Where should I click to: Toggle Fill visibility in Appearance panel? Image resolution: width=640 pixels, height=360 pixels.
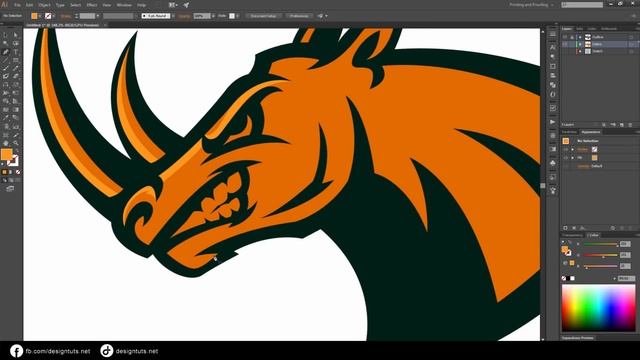(x=566, y=158)
